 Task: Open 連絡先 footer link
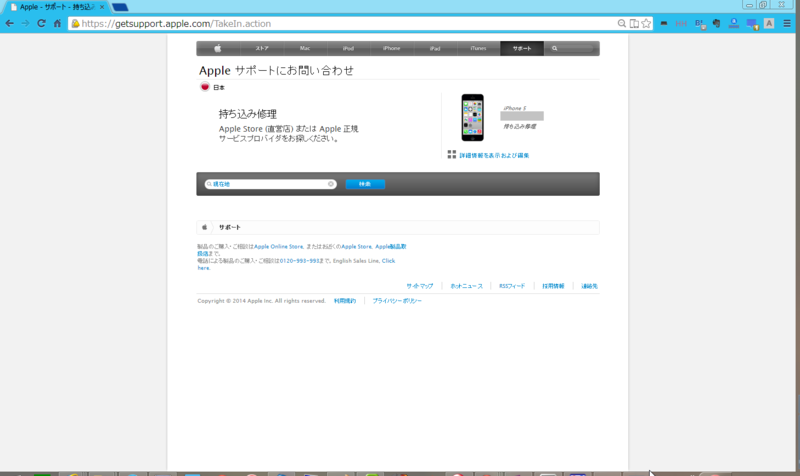(589, 286)
